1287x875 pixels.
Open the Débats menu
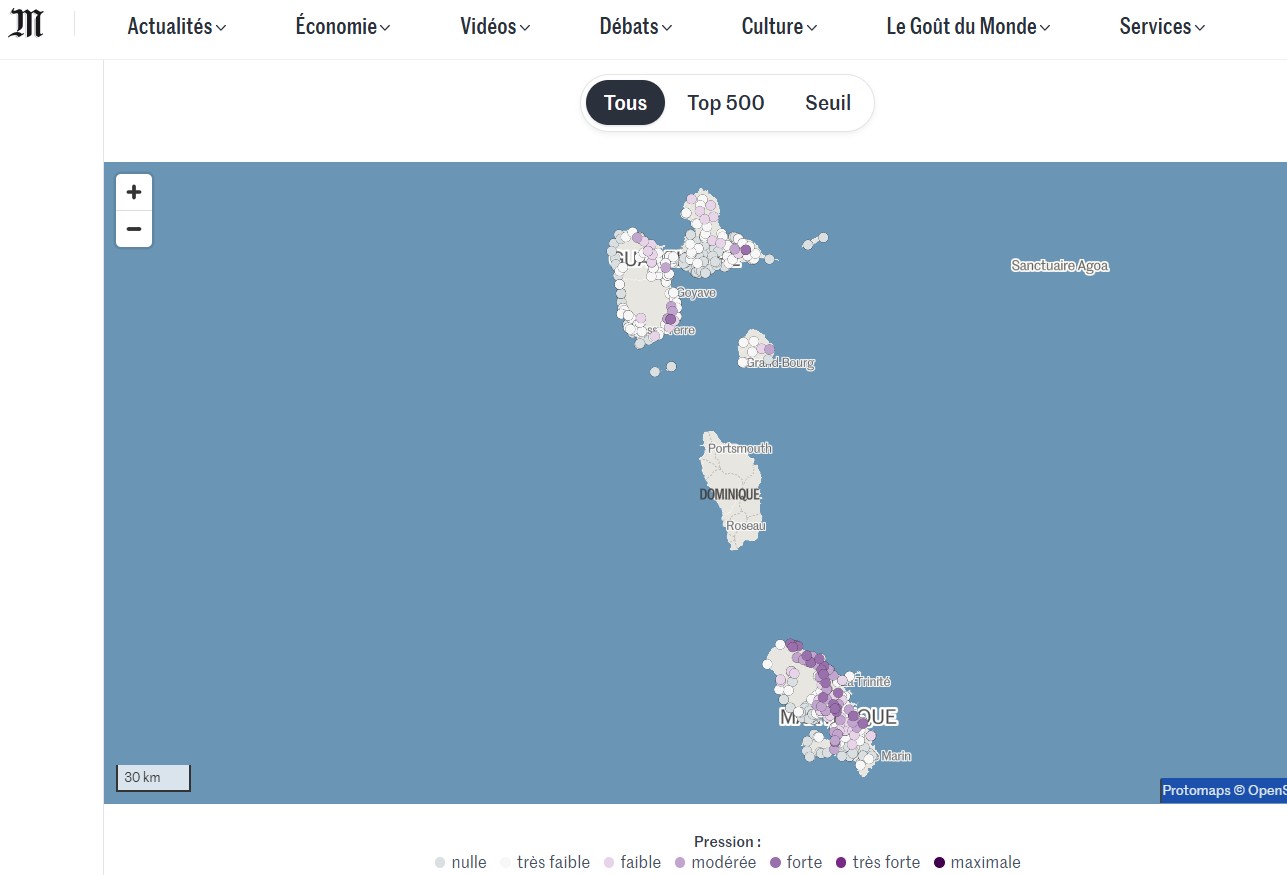[x=636, y=27]
